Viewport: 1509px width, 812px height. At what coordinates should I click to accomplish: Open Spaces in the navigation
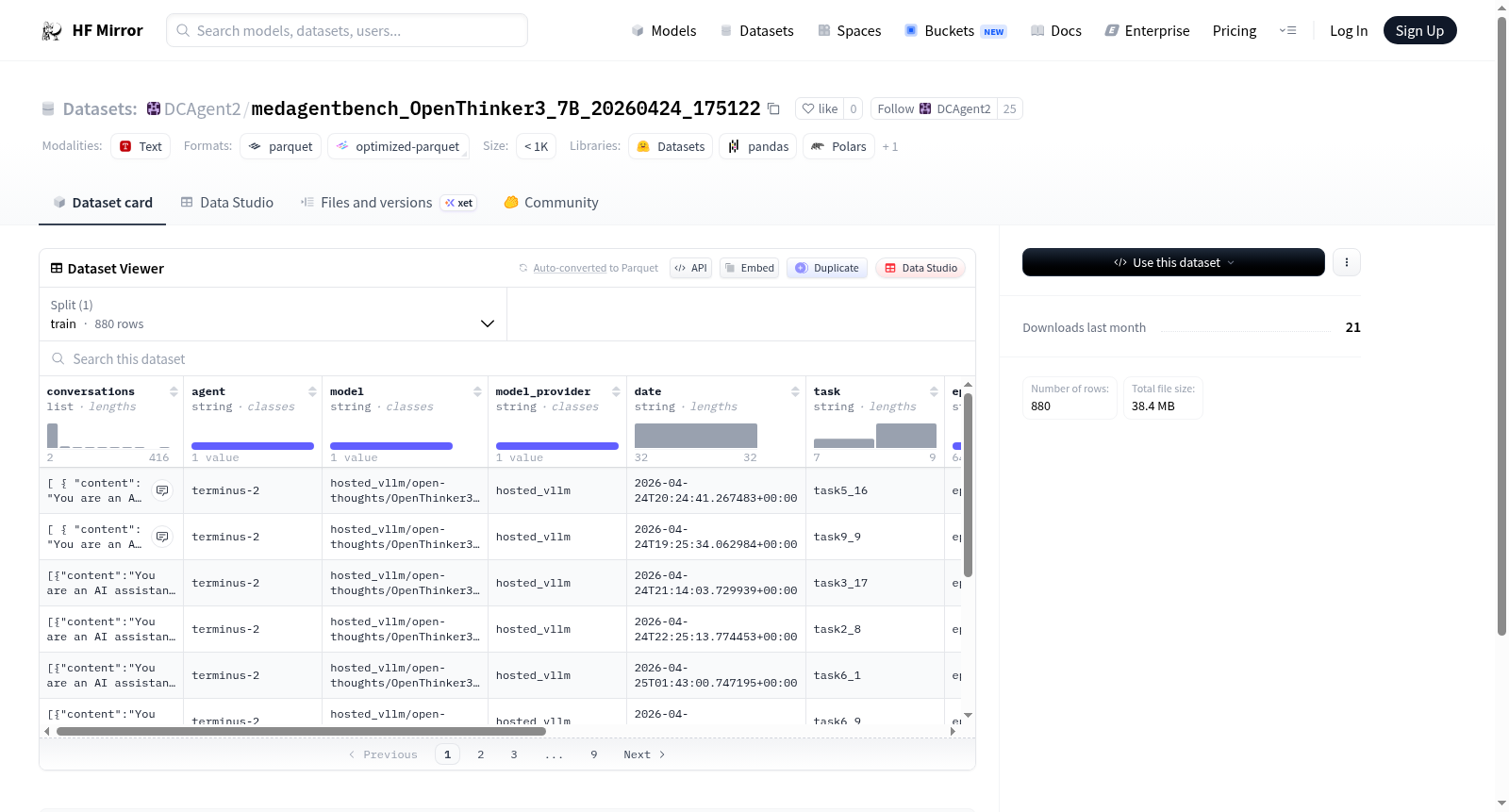(x=849, y=30)
